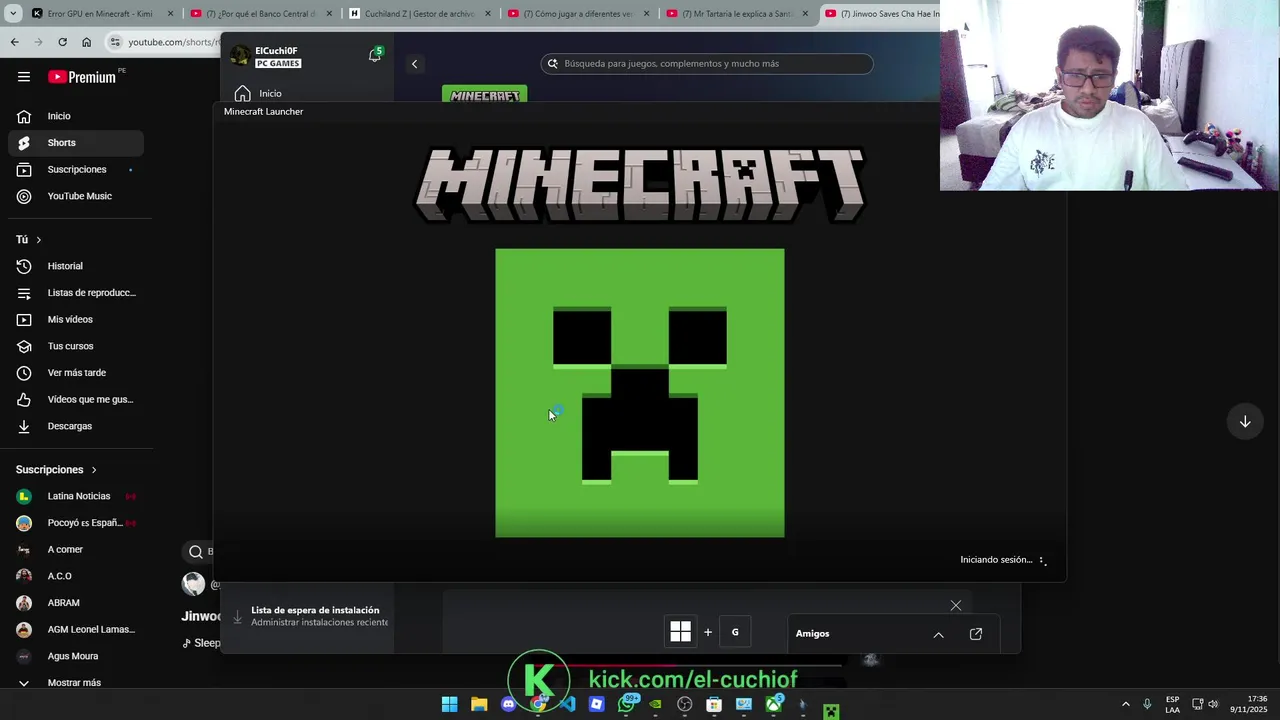Screen dimensions: 1280x720
Task: Open YouTube Music link in sidebar
Action: click(76, 196)
